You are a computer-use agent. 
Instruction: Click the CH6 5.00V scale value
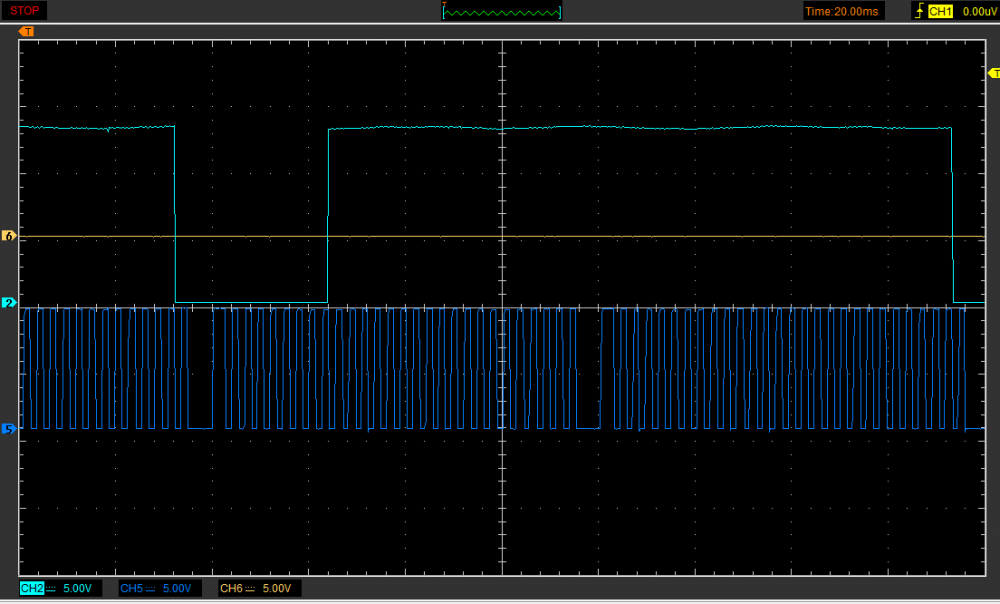click(279, 589)
